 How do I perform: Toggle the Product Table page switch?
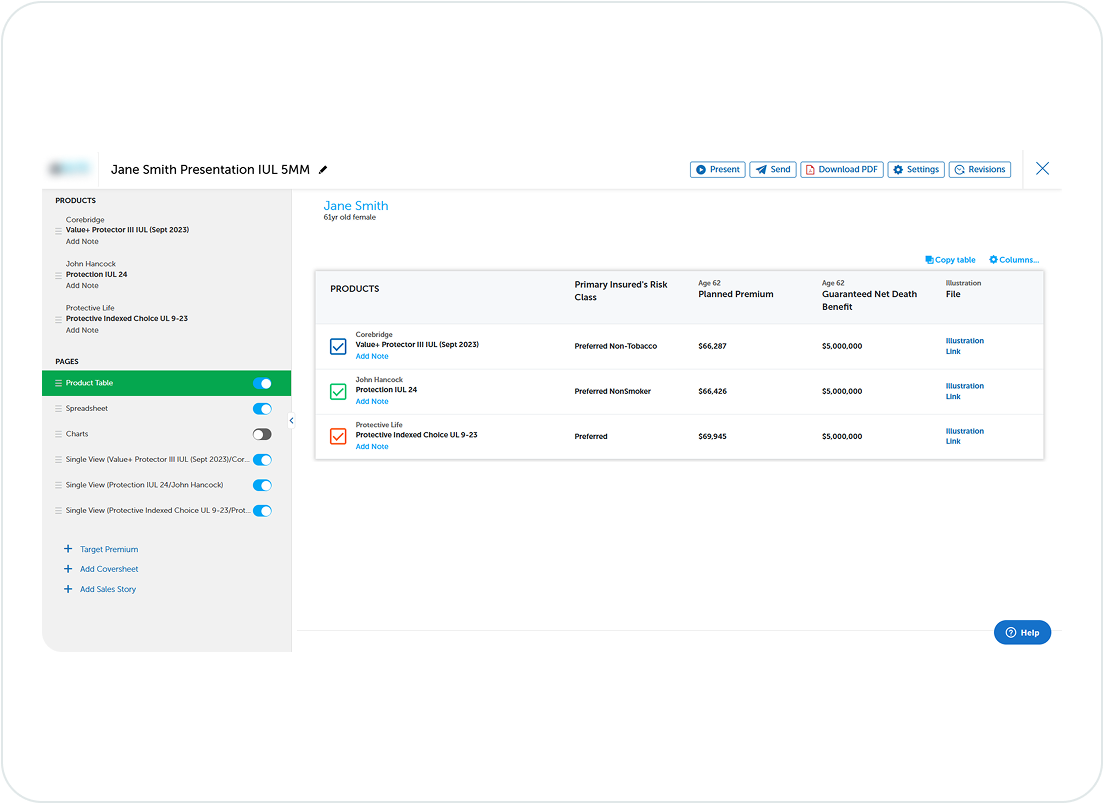262,383
